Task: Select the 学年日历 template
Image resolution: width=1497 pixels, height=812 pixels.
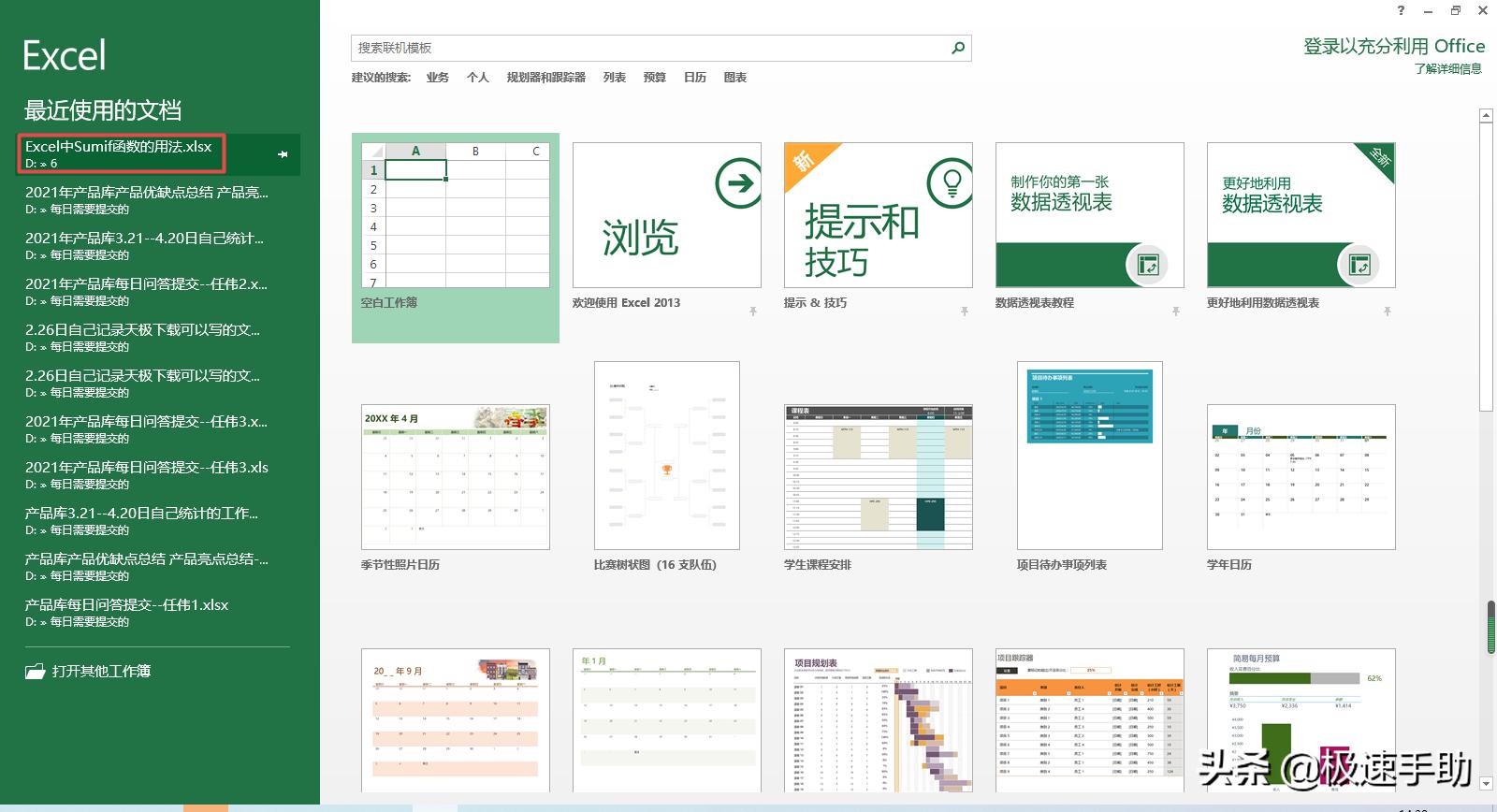Action: point(1301,477)
